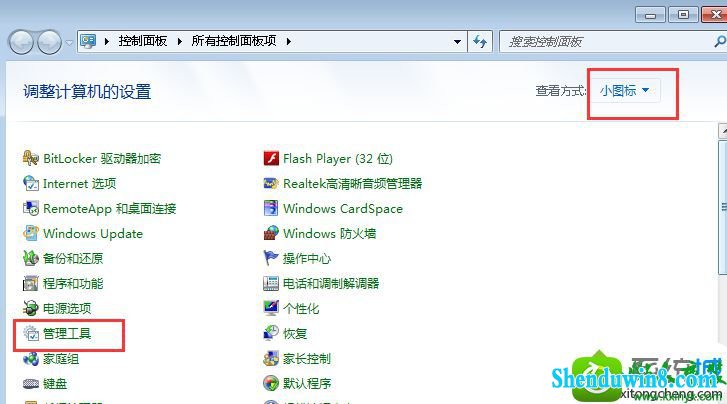Click the 恢复 recovery icon
Screen dimensions: 727x404
(271, 333)
